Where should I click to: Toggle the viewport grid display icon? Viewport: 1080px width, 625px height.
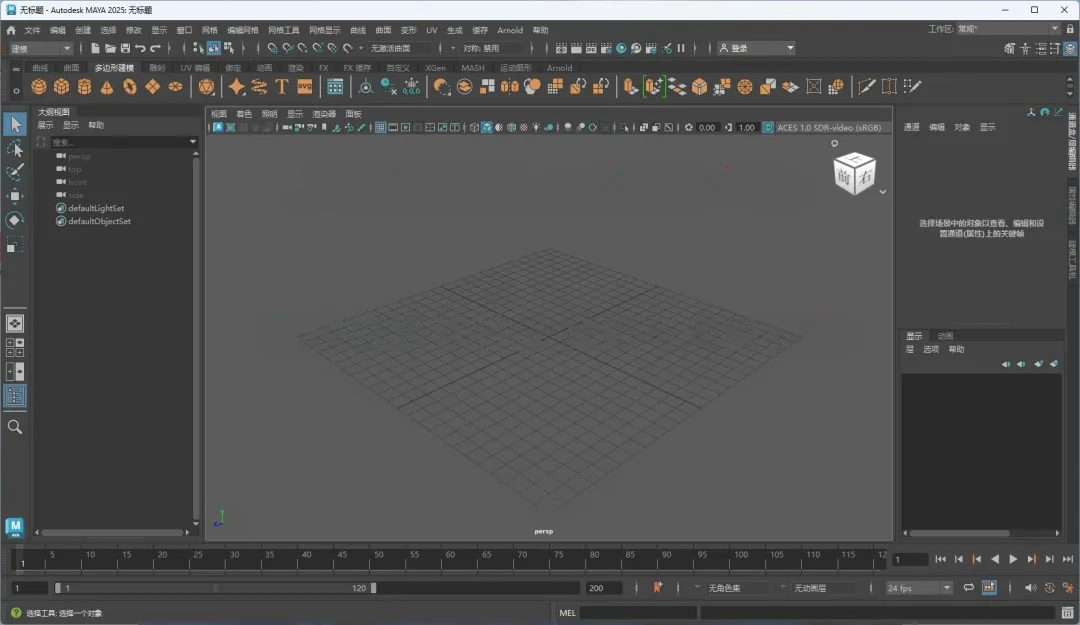[380, 127]
